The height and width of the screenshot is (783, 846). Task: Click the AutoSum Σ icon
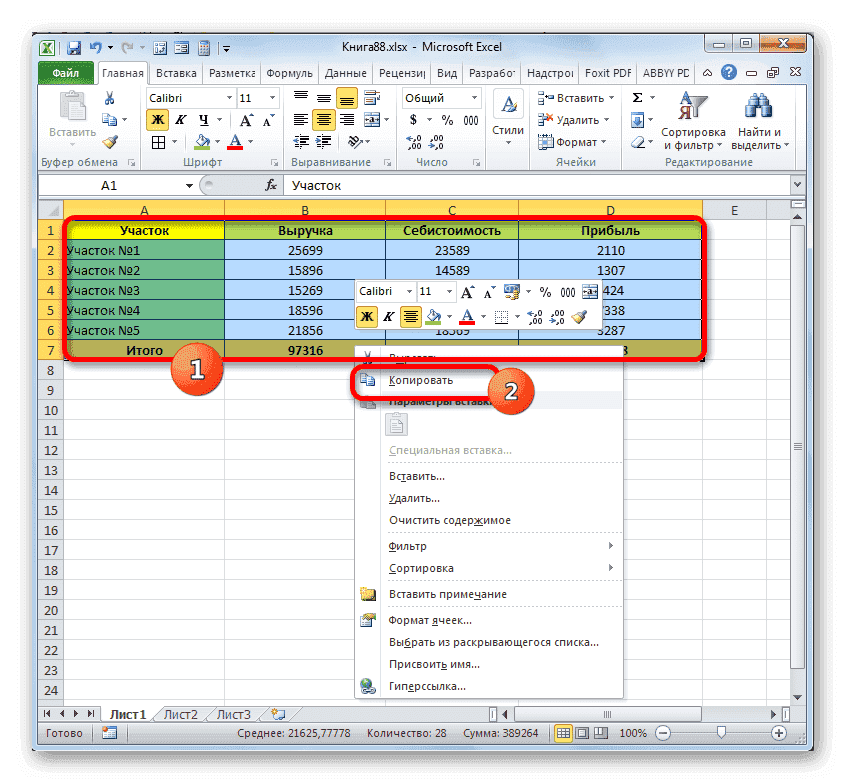click(637, 97)
